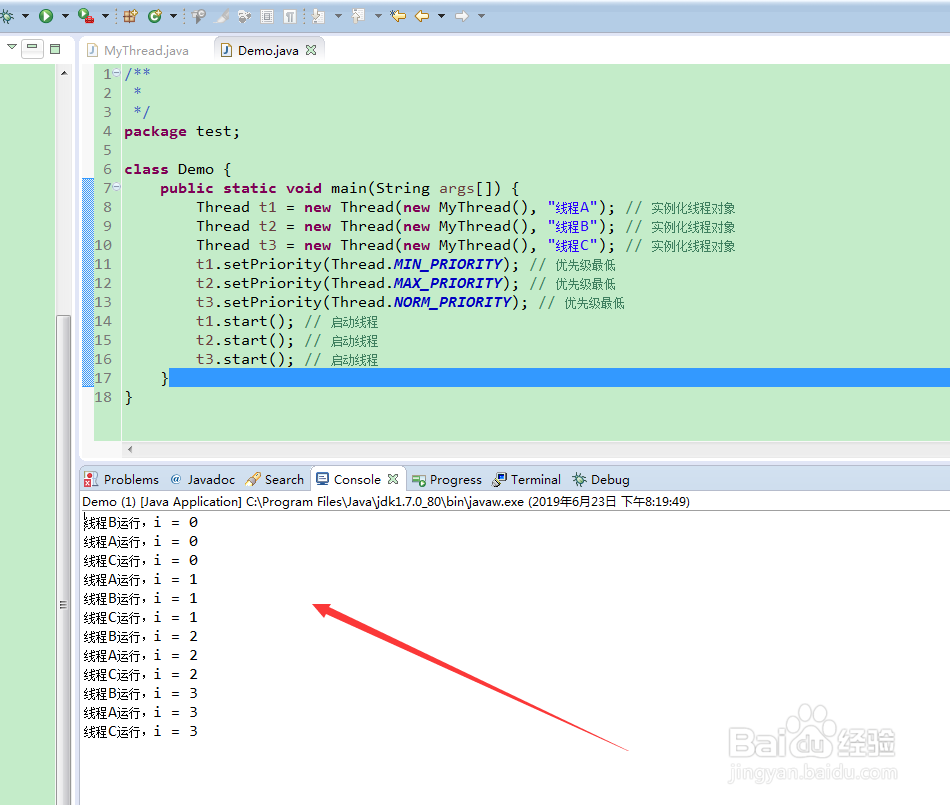Click the Back navigation arrow
The width and height of the screenshot is (950, 805).
pos(422,16)
